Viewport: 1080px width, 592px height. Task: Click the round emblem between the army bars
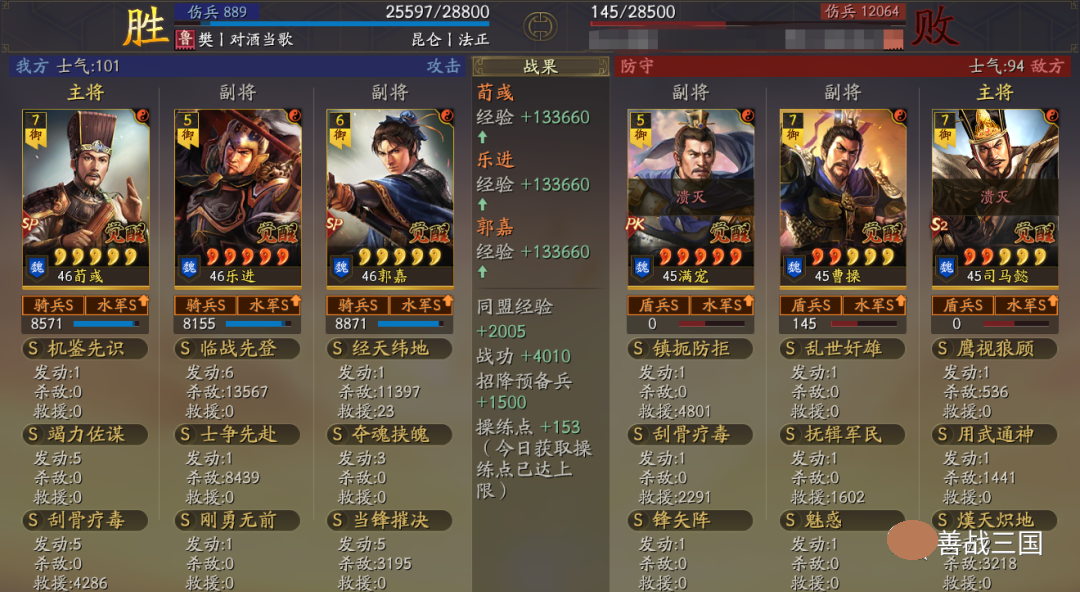point(540,27)
